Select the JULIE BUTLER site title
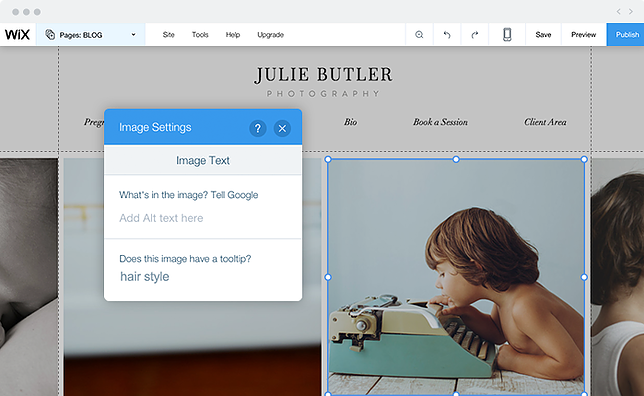The image size is (644, 396). [323, 75]
